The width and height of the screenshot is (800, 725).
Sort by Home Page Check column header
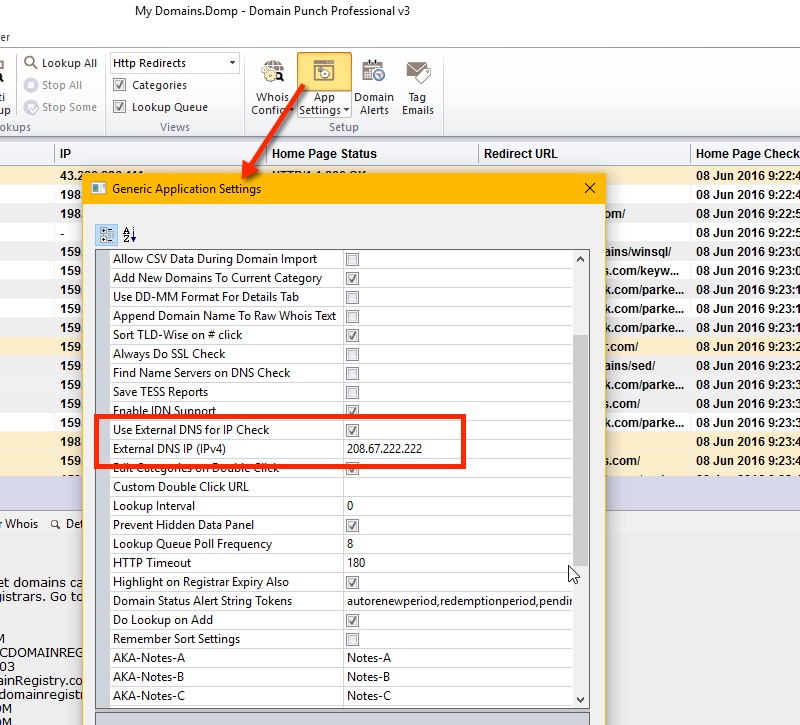[745, 154]
